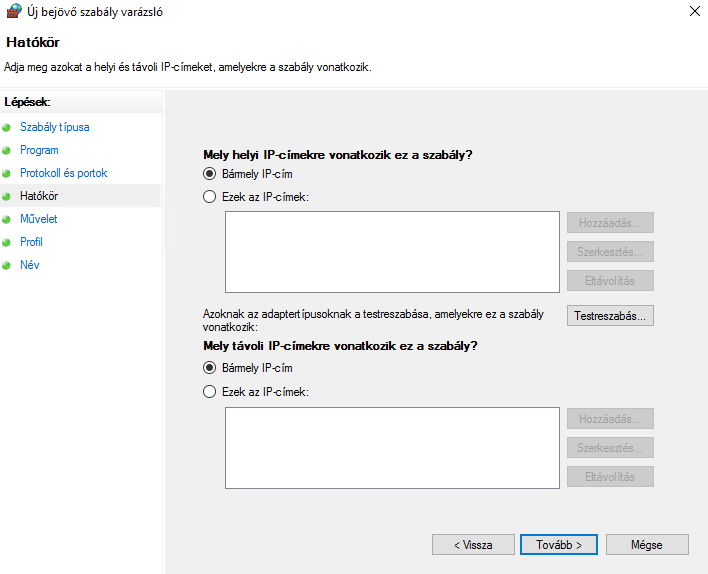
Task: Open the Program step in sidebar
Action: pyautogui.click(x=39, y=150)
